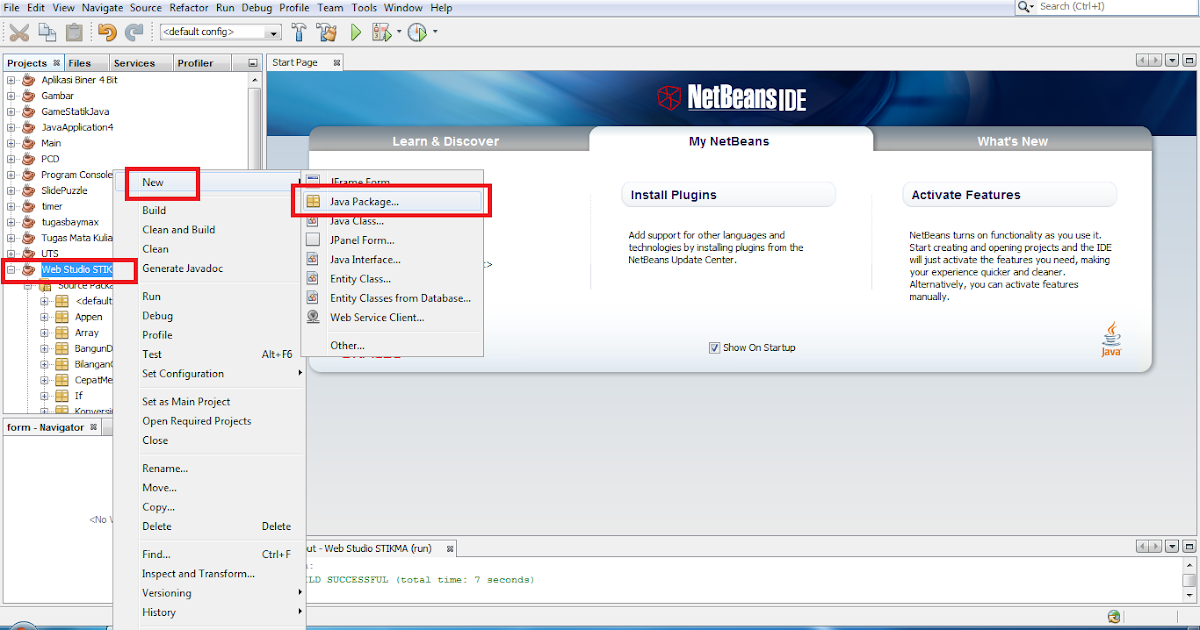Click the Clean and Build Project icon
This screenshot has width=1200, height=630.
(x=327, y=31)
